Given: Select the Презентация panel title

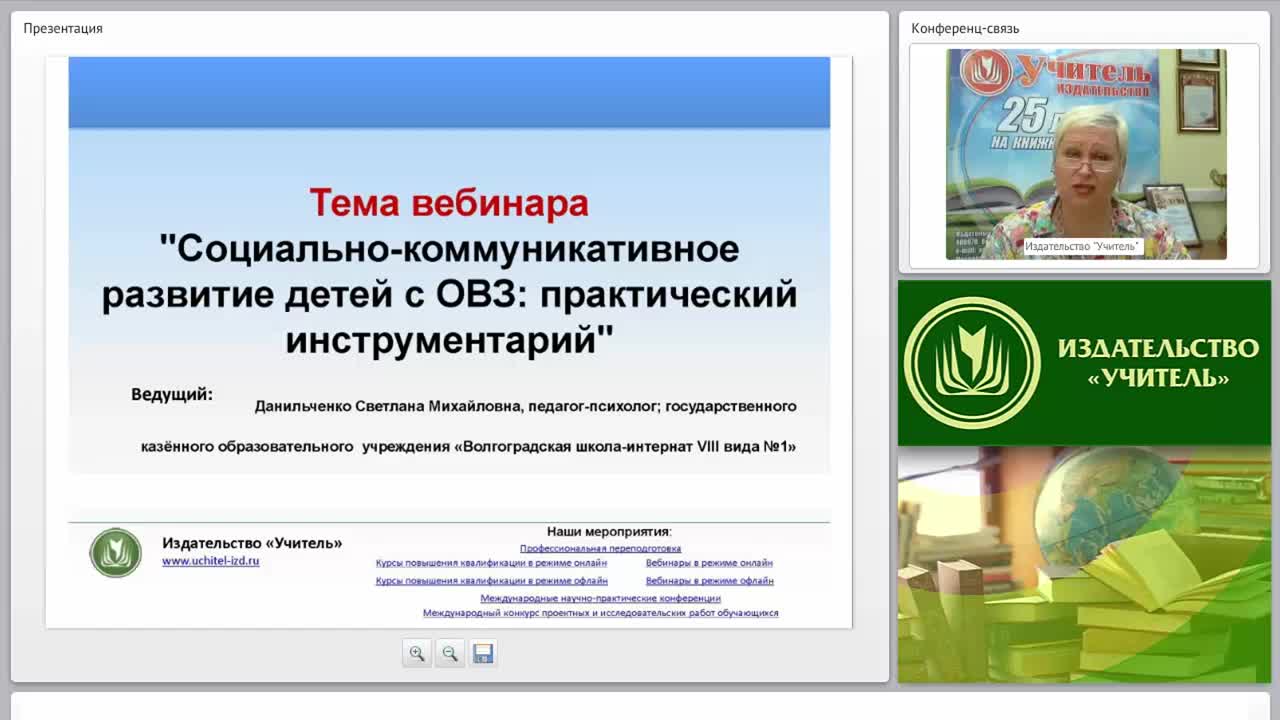Looking at the screenshot, I should coord(63,28).
